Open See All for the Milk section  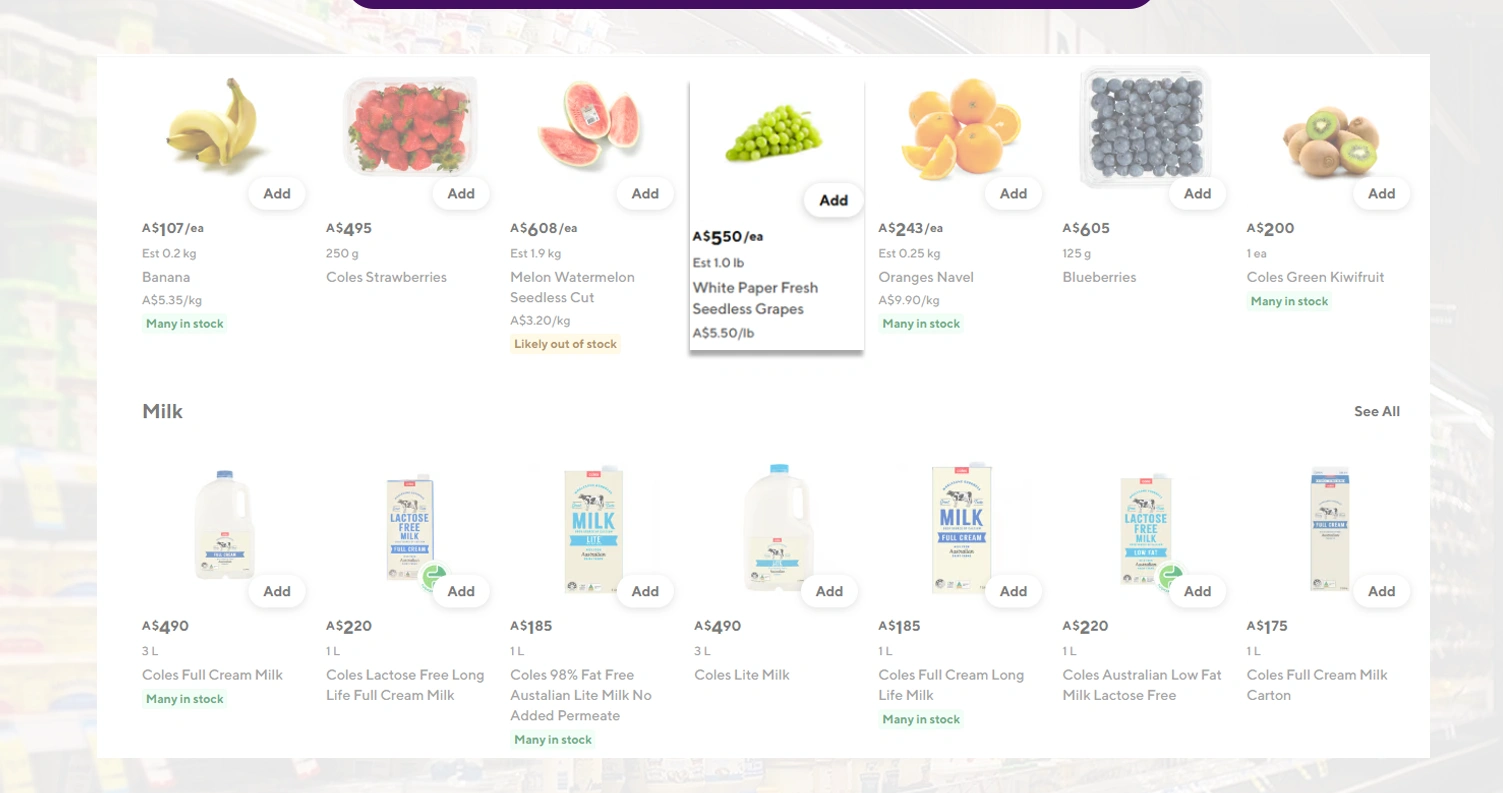tap(1376, 411)
